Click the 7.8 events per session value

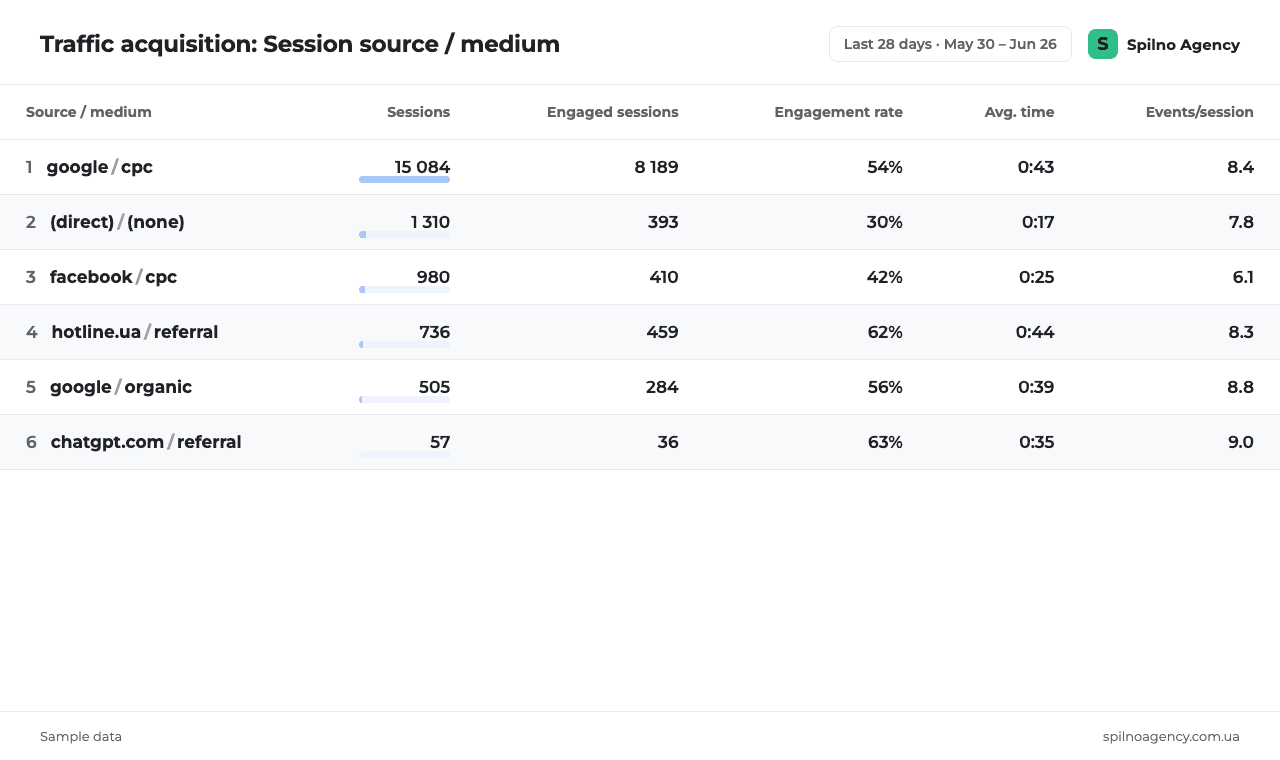(x=1241, y=222)
